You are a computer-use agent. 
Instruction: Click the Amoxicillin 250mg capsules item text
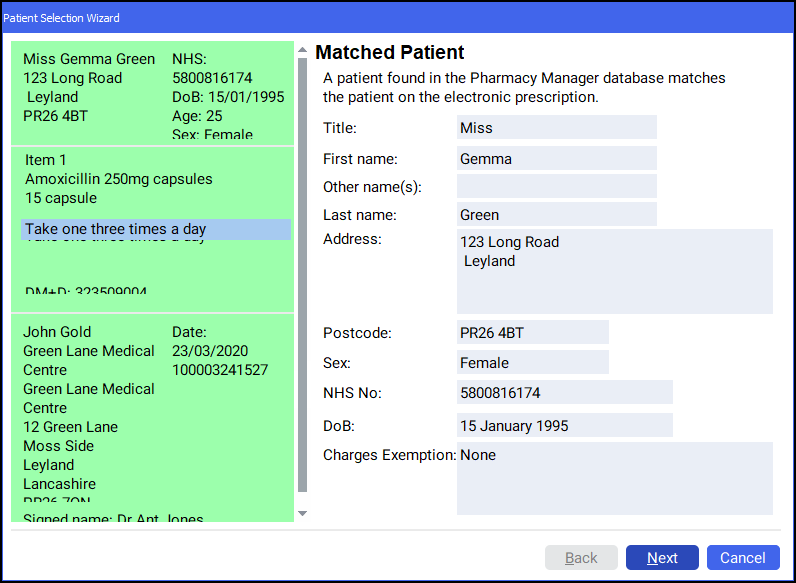click(119, 179)
